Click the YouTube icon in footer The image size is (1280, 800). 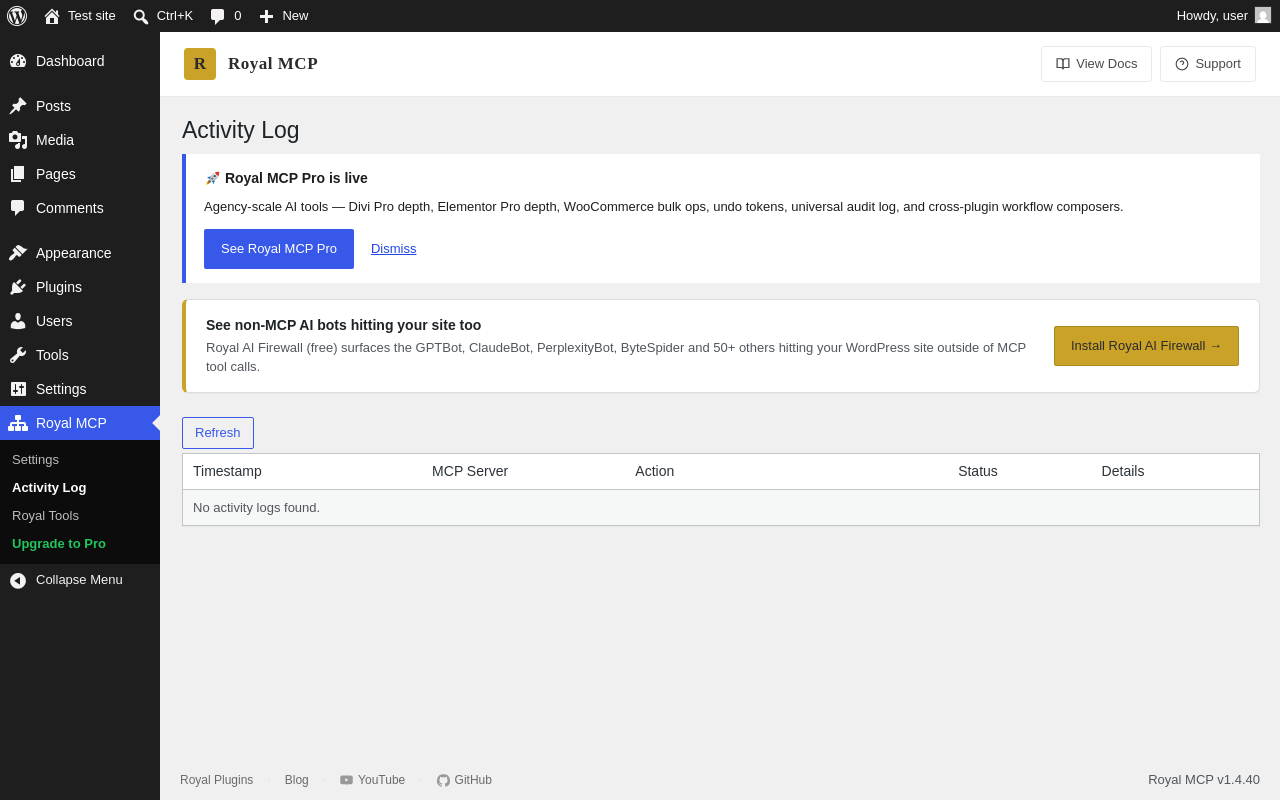[x=346, y=780]
